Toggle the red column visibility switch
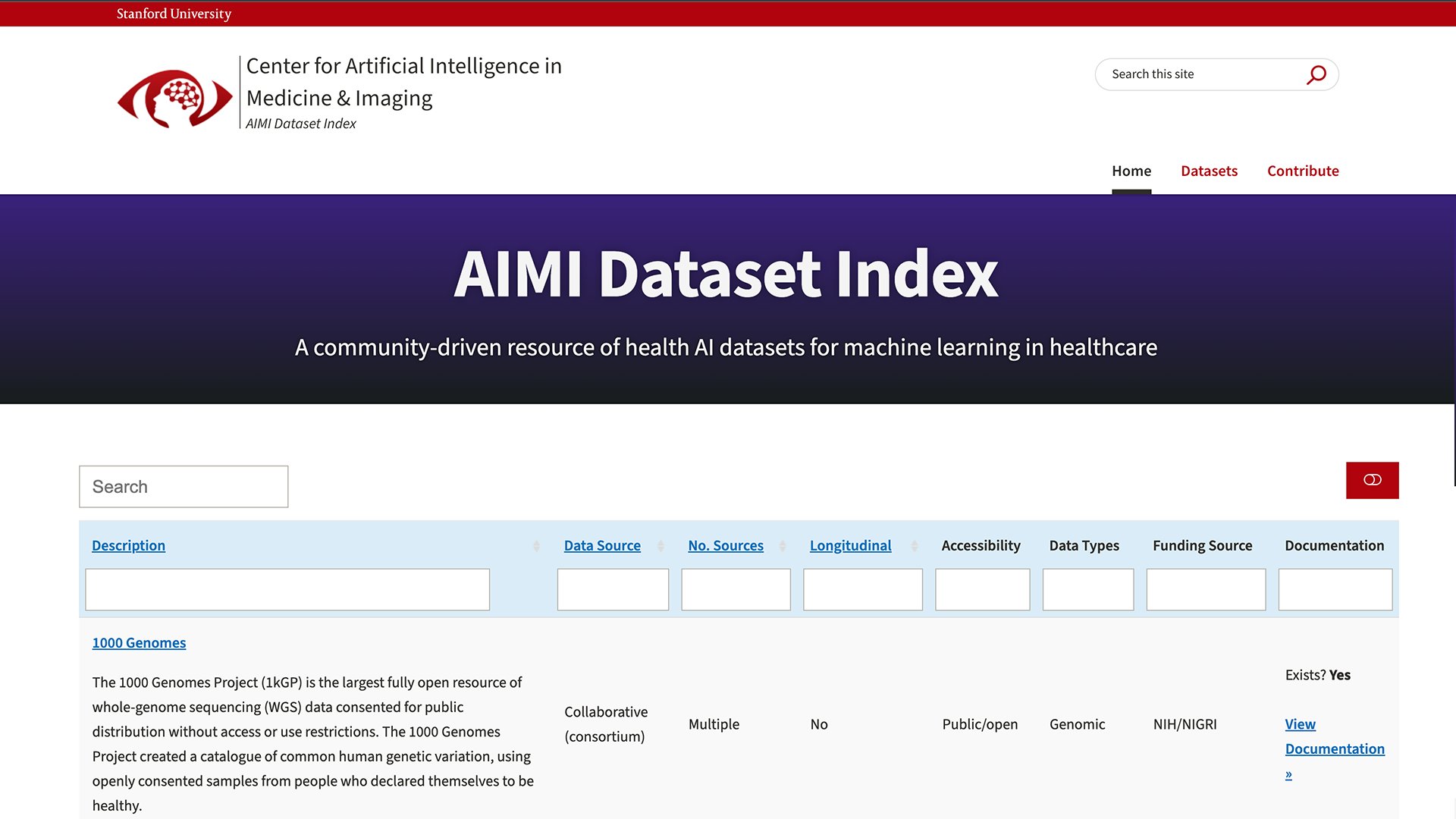This screenshot has width=1456, height=819. tap(1372, 480)
